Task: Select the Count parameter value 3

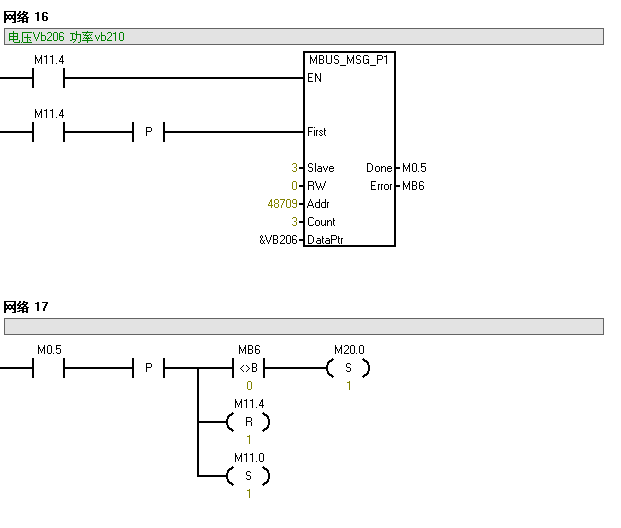Action: [294, 221]
